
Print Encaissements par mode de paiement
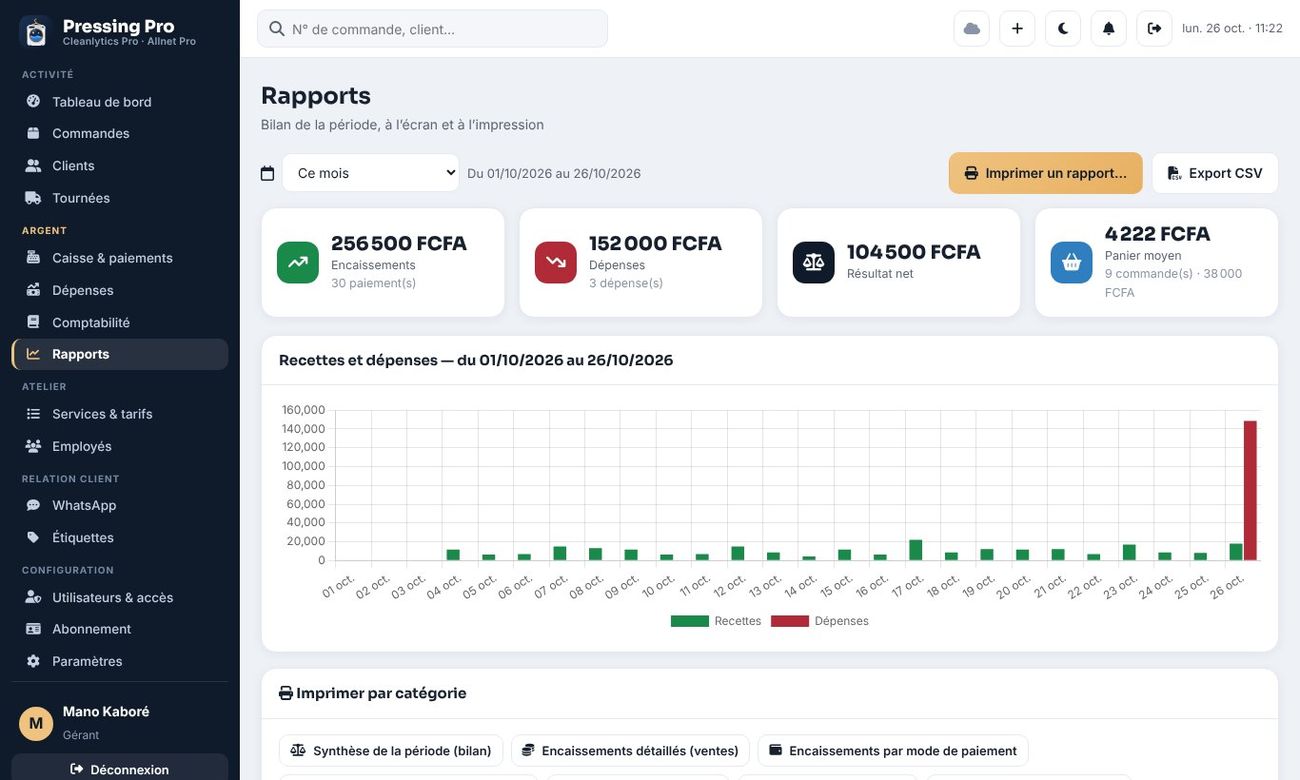pos(893,751)
